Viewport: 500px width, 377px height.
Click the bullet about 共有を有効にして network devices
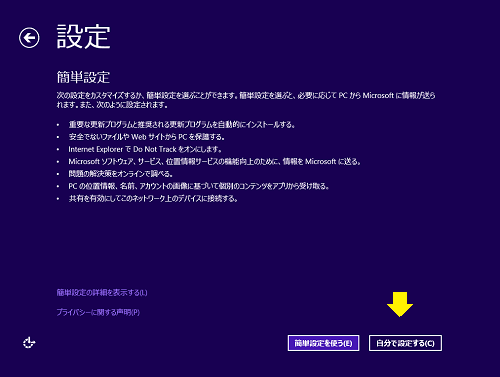153,199
